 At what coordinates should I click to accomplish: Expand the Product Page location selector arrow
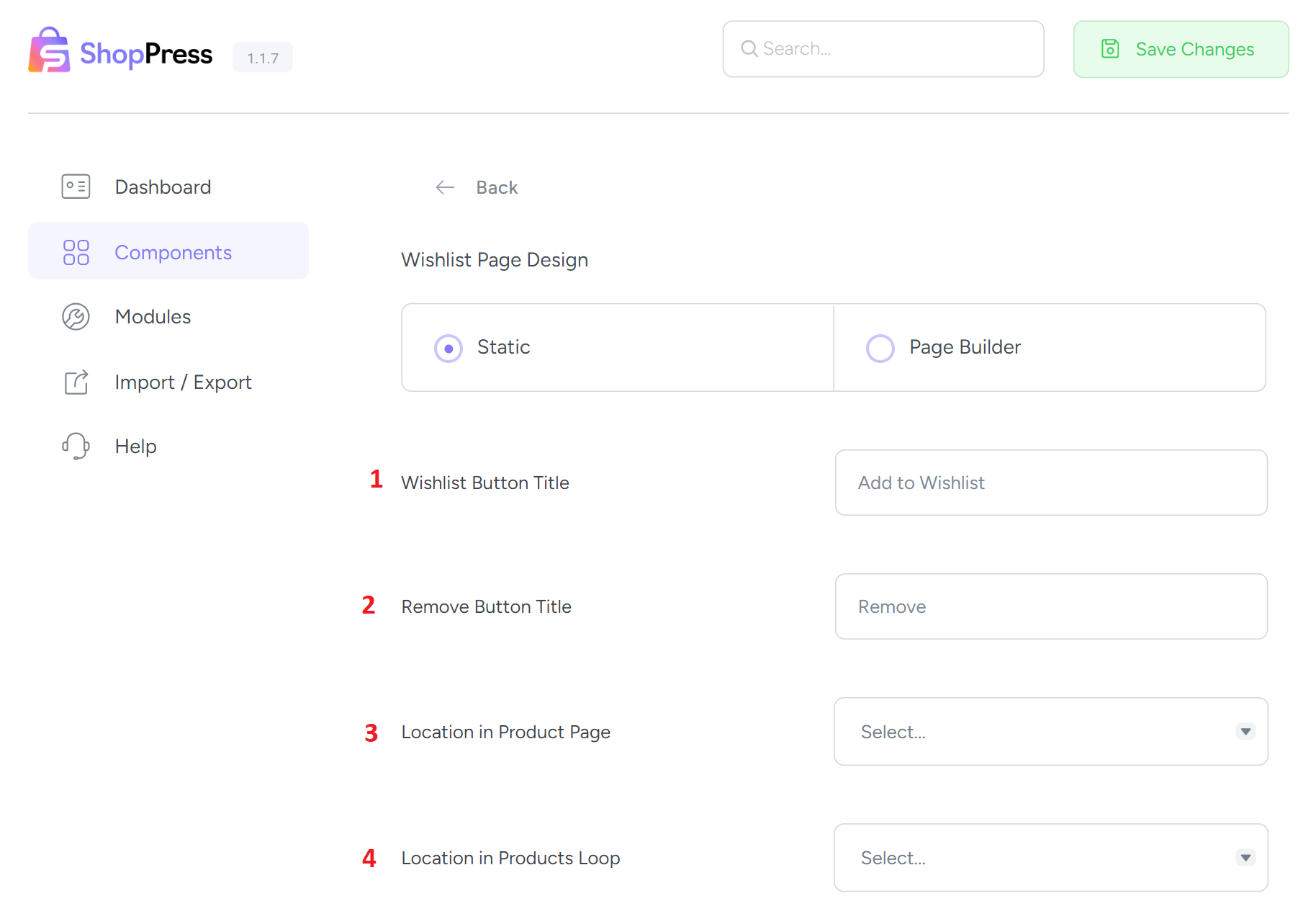(x=1245, y=731)
